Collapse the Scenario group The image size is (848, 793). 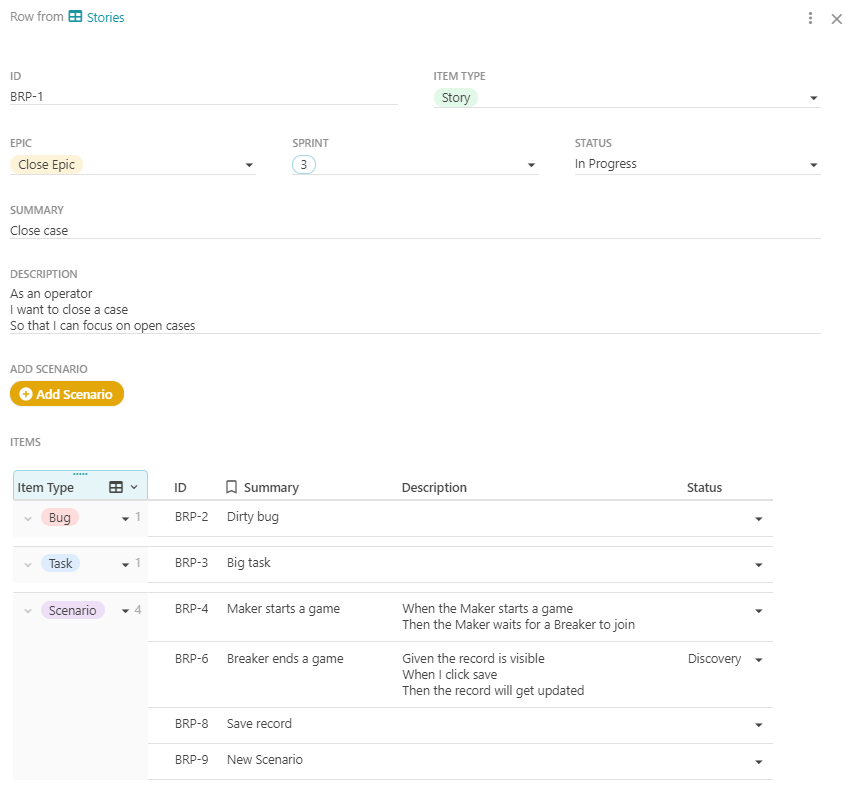(28, 611)
